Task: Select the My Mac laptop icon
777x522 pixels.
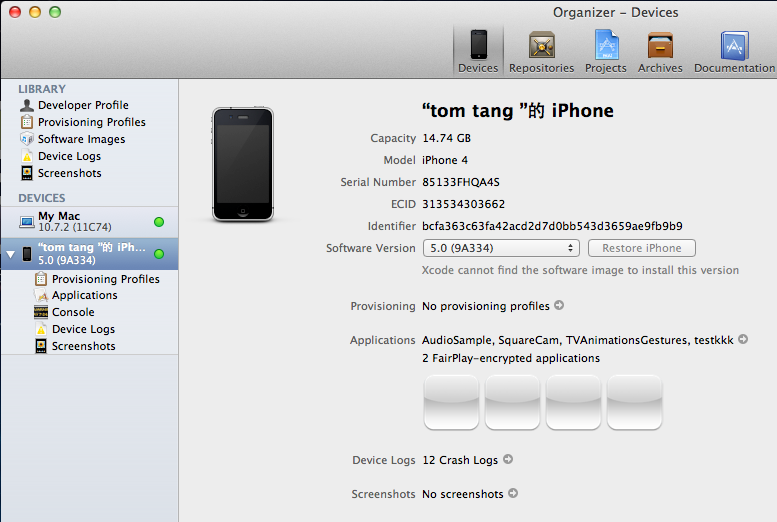Action: (27, 222)
